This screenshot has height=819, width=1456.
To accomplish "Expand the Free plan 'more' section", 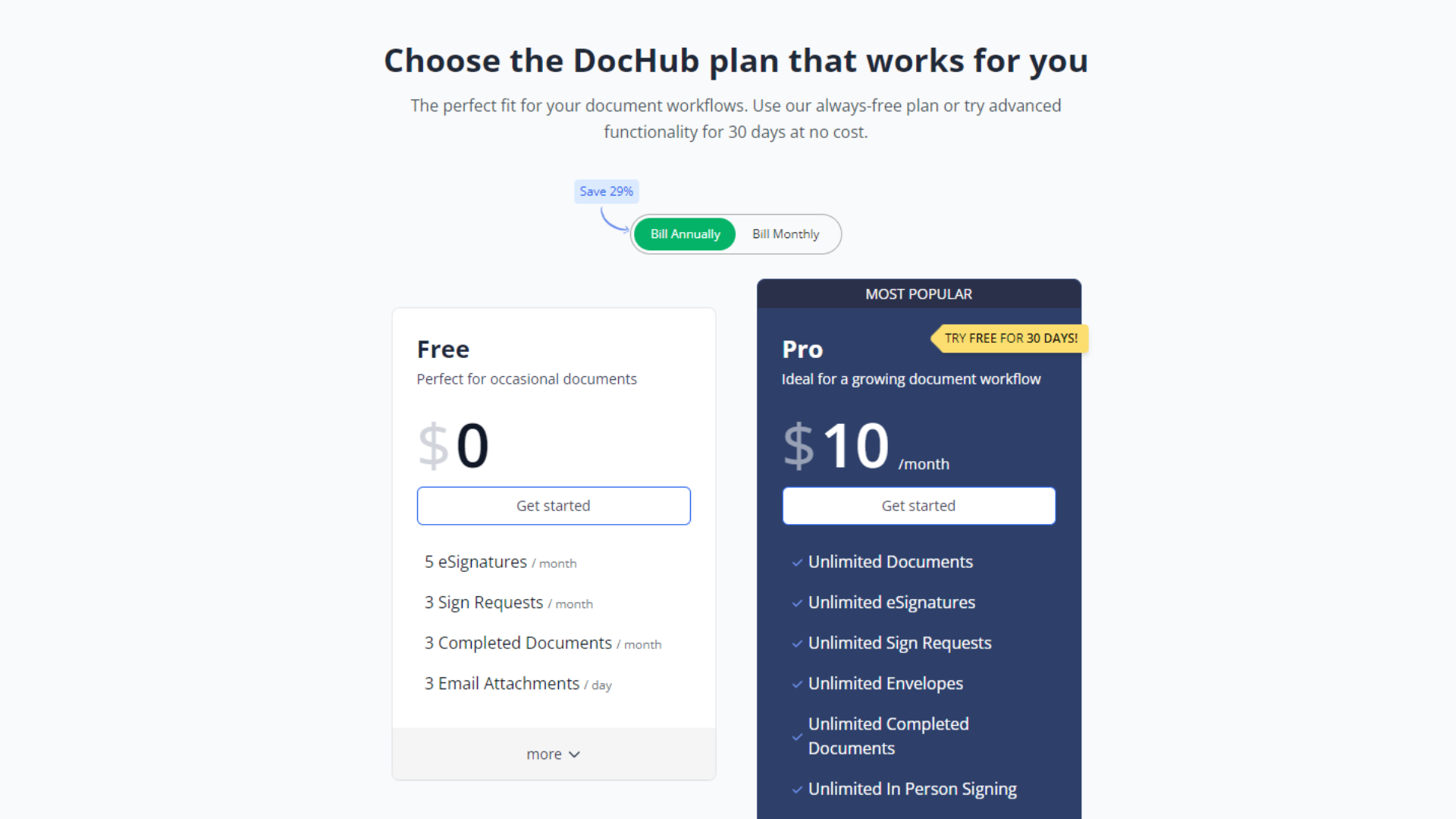I will 553,753.
